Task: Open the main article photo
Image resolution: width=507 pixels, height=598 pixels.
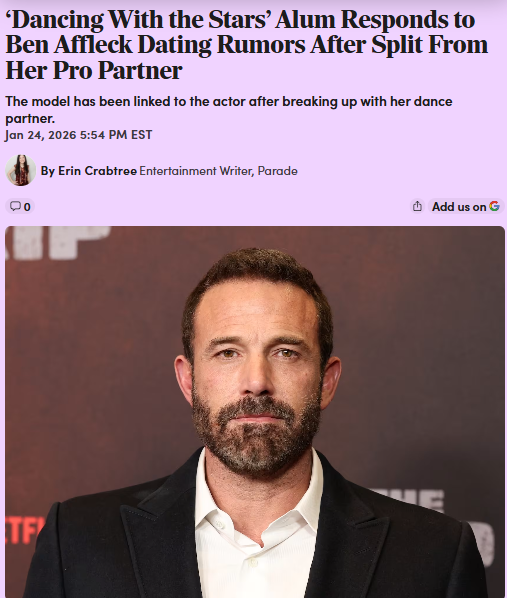Action: tap(255, 412)
